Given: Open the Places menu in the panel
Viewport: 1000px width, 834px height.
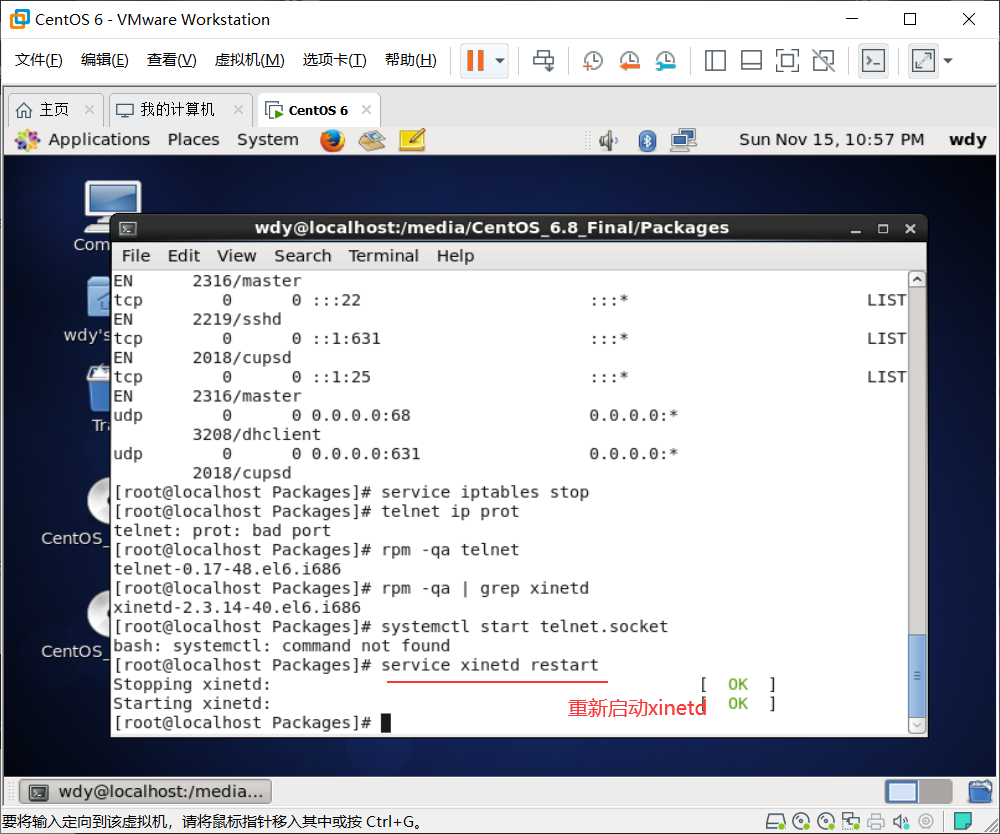Looking at the screenshot, I should click(x=193, y=140).
